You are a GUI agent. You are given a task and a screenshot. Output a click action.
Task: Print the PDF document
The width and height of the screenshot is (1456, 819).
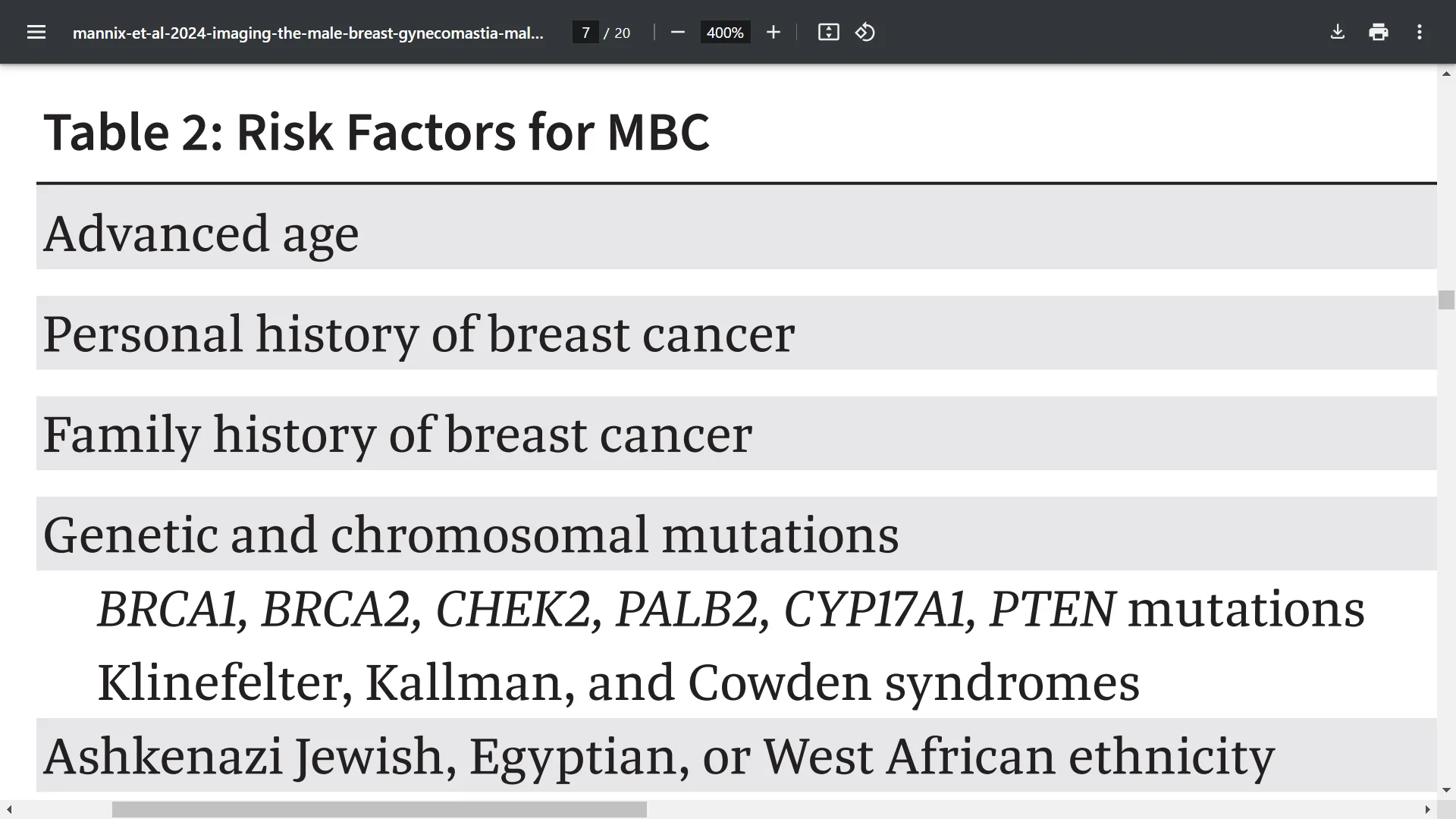pos(1379,33)
